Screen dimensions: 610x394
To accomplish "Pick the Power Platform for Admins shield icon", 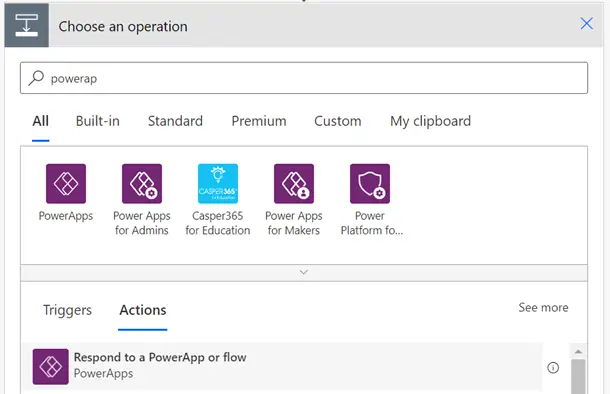I will [x=370, y=184].
